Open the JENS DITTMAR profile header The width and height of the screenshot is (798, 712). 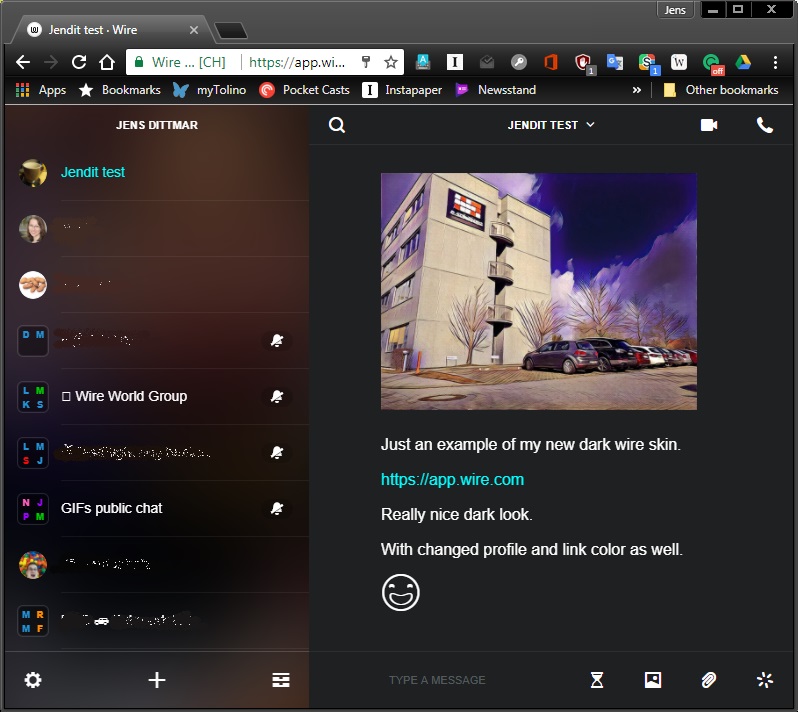click(157, 125)
